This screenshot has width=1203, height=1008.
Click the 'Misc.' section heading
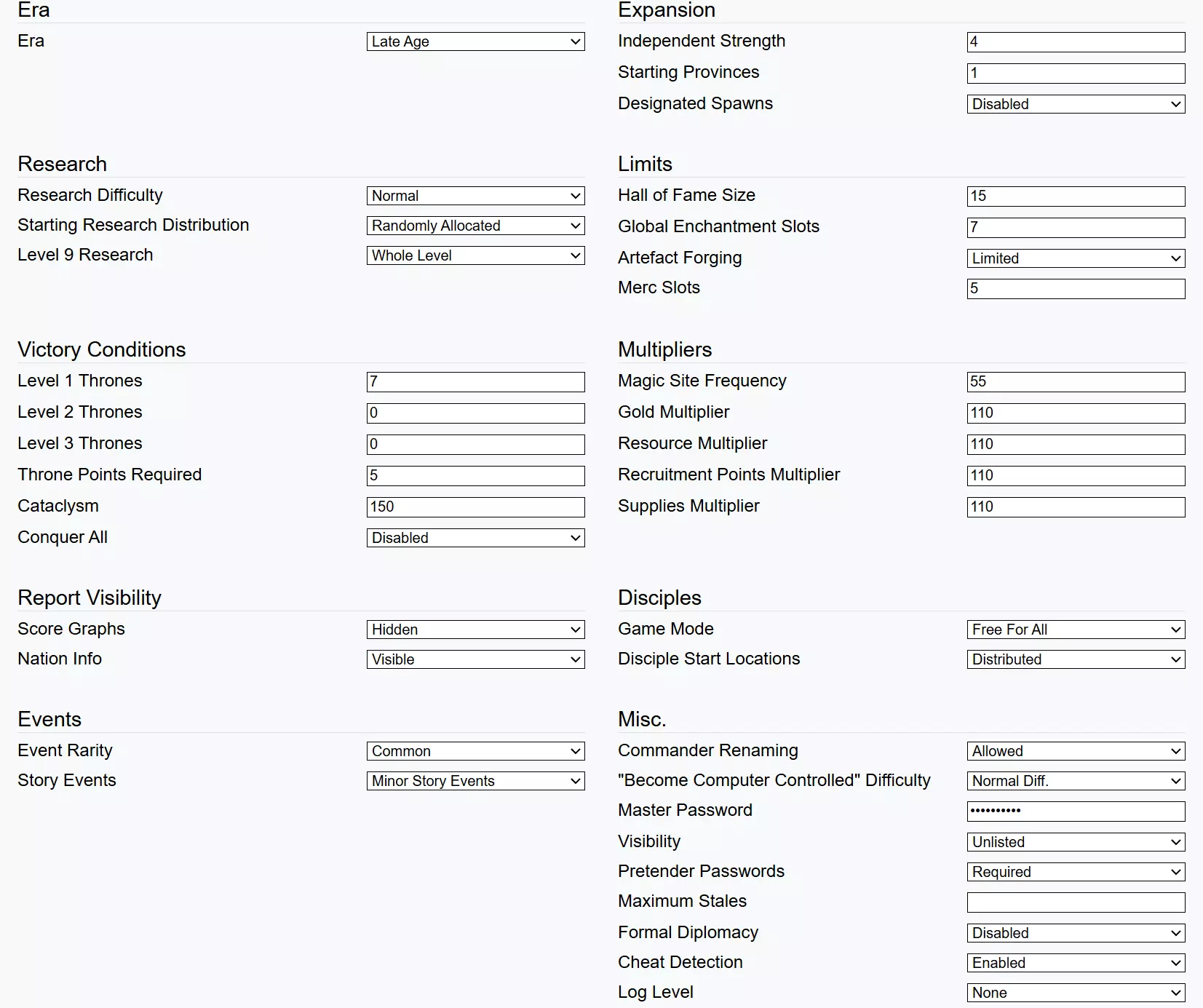point(642,720)
